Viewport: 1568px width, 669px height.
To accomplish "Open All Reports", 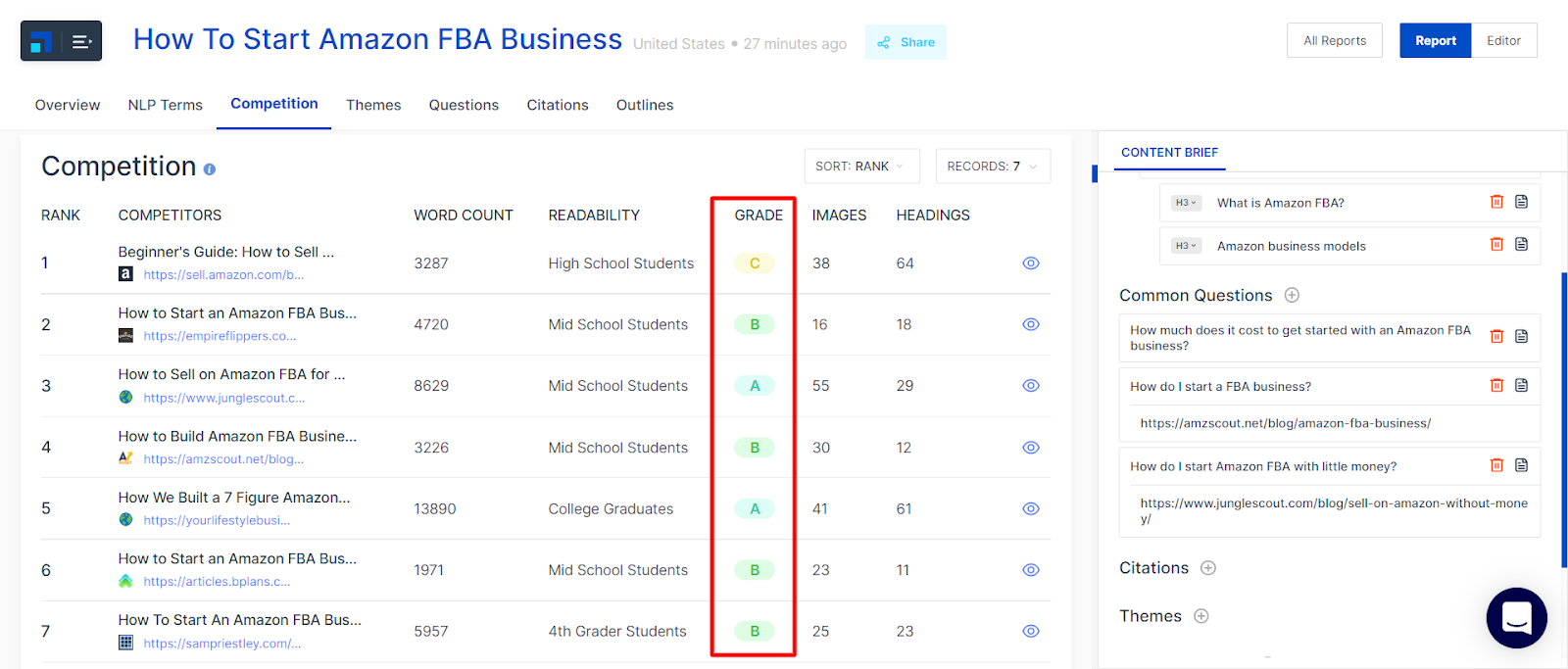I will coord(1335,41).
